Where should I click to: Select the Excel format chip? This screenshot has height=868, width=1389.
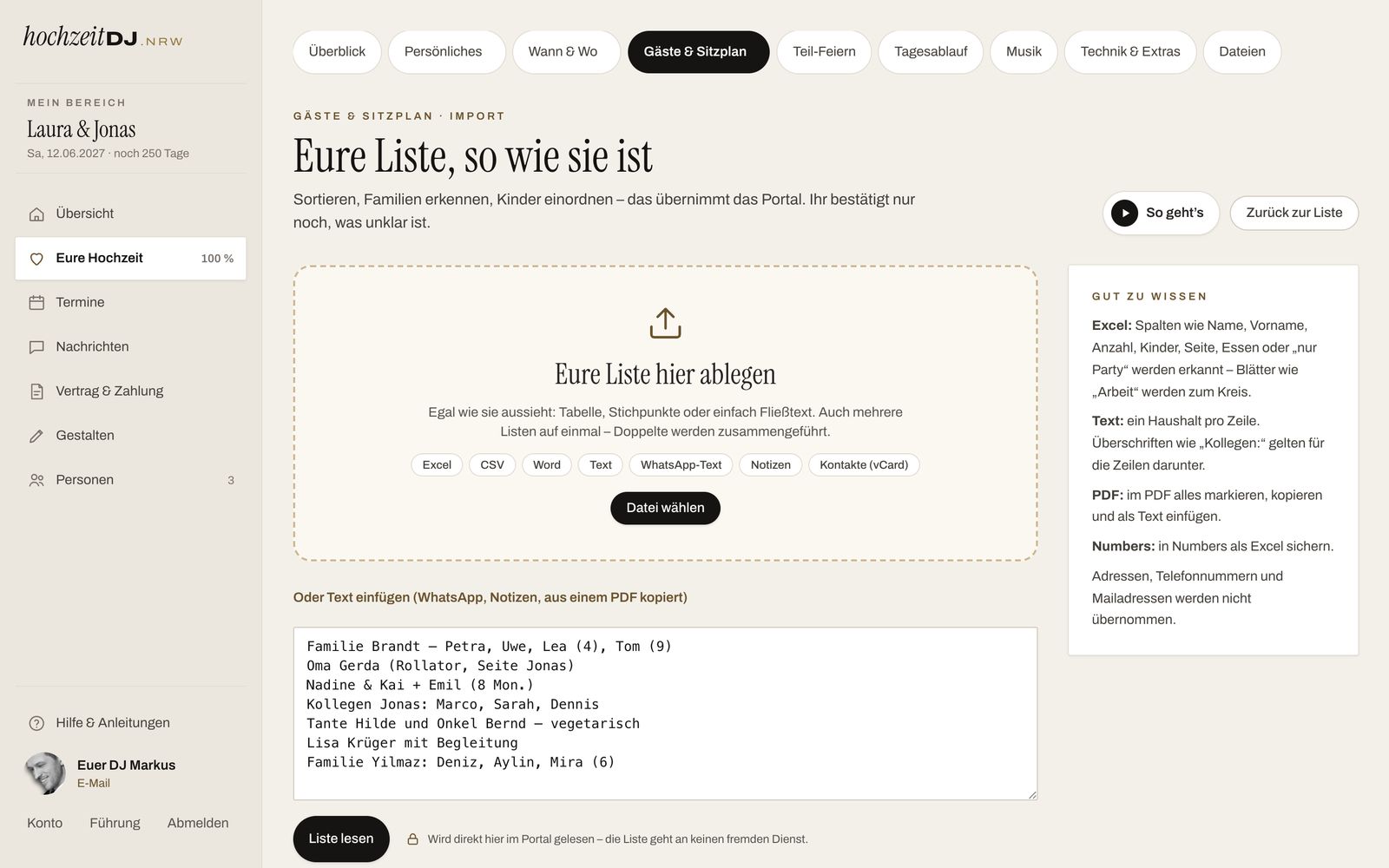[x=437, y=465]
